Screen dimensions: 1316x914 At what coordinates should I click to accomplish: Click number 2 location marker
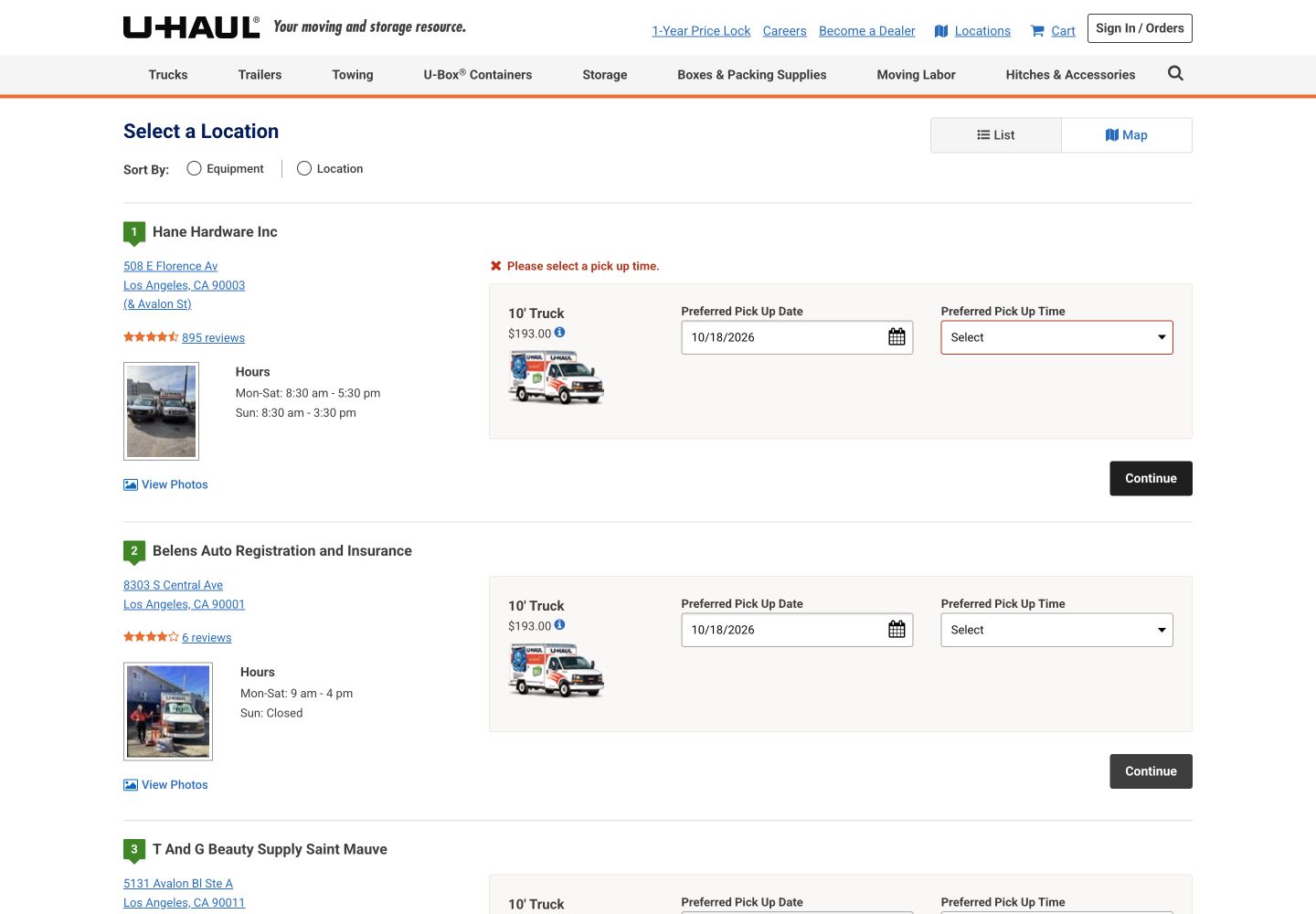tap(134, 552)
